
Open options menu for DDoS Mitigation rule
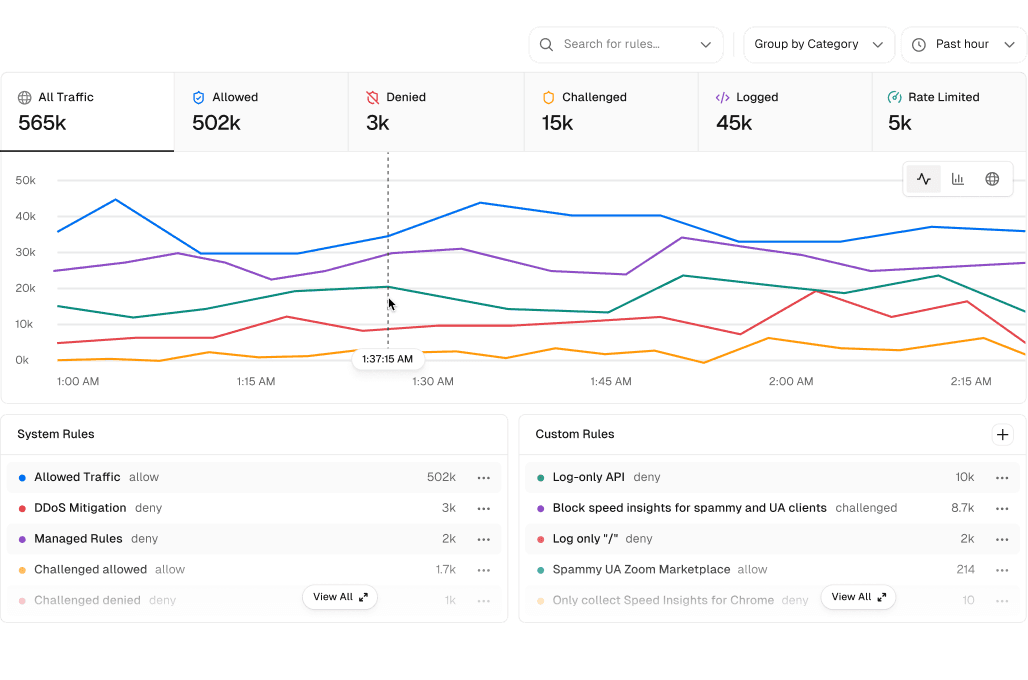(484, 508)
